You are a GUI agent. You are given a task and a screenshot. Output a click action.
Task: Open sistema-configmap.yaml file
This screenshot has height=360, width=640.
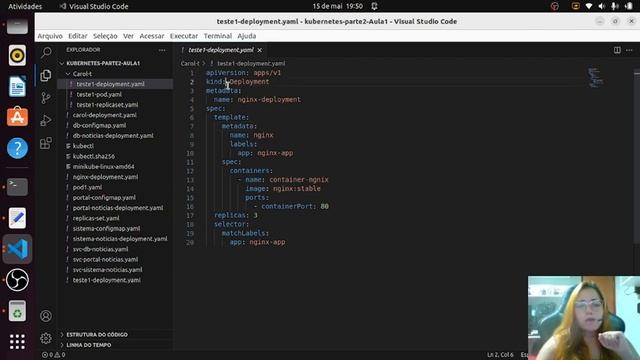point(106,229)
